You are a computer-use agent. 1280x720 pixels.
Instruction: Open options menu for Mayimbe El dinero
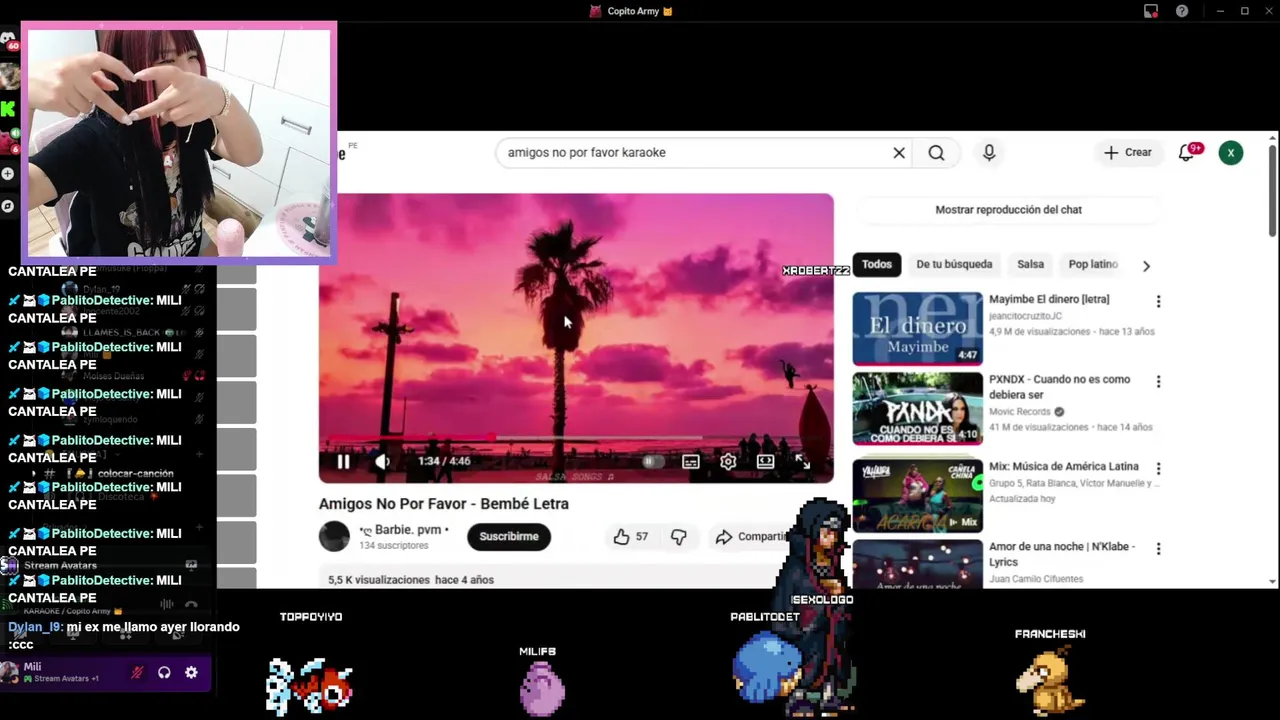(x=1159, y=301)
